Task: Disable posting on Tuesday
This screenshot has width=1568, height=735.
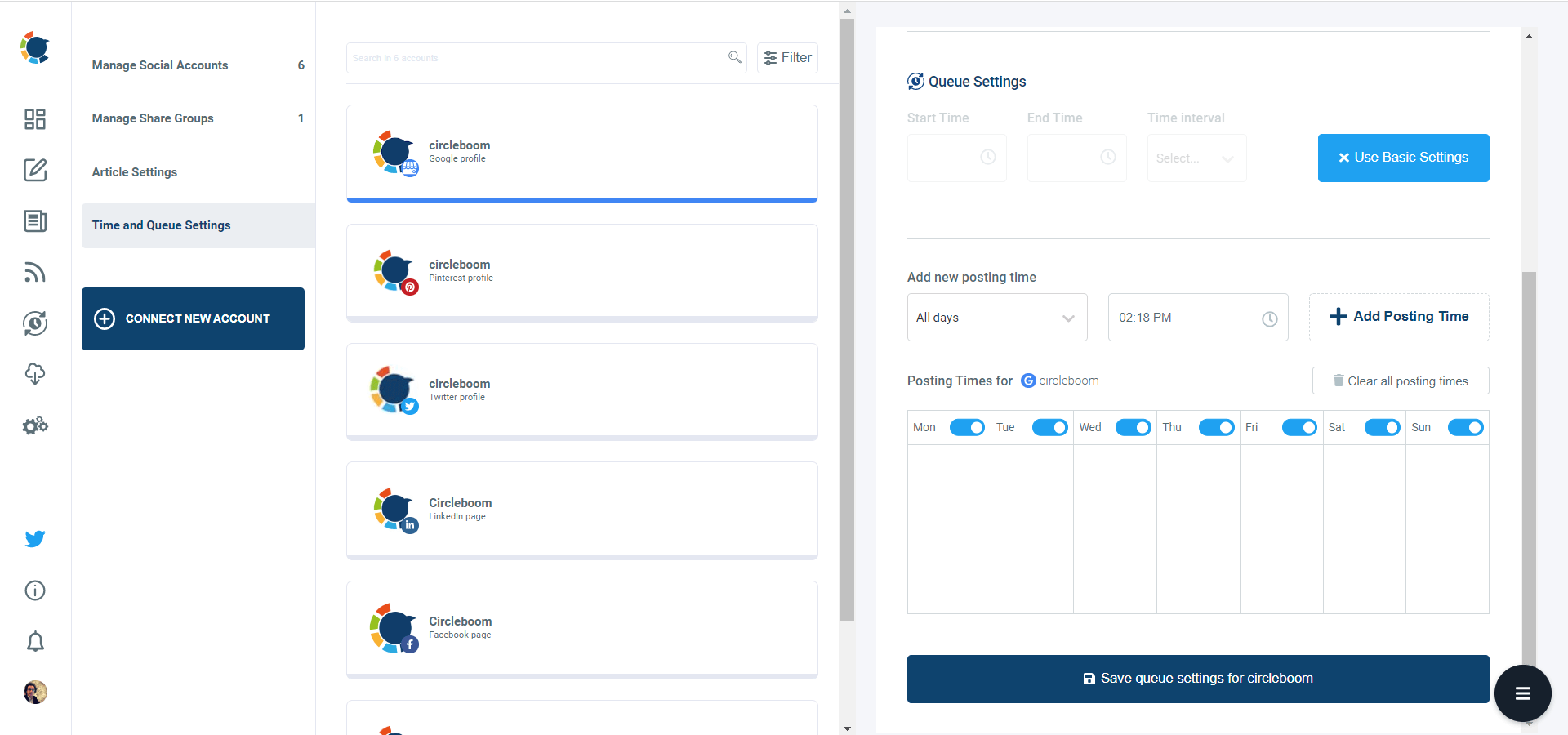Action: tap(1049, 427)
